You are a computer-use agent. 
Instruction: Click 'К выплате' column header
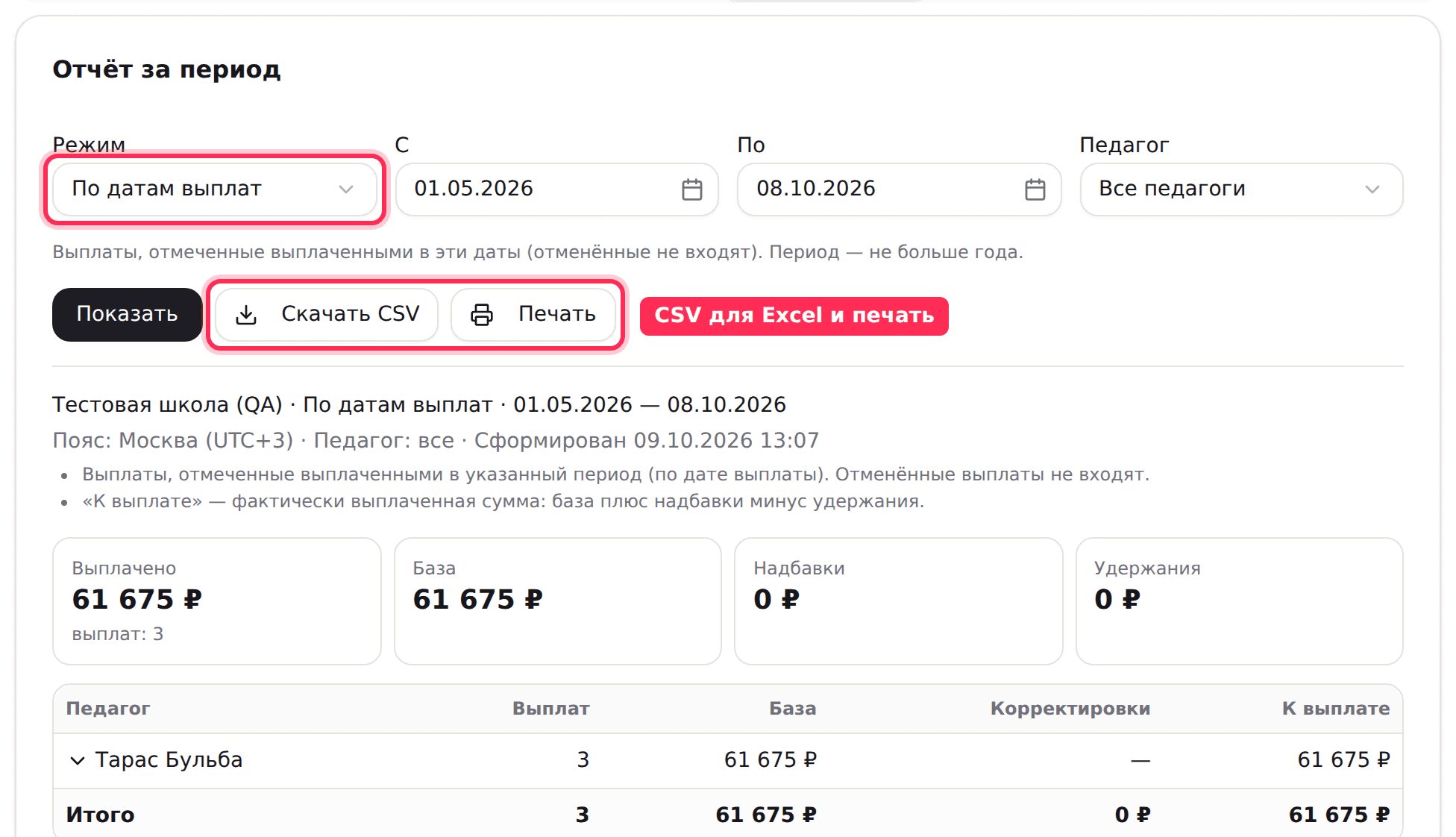1336,709
